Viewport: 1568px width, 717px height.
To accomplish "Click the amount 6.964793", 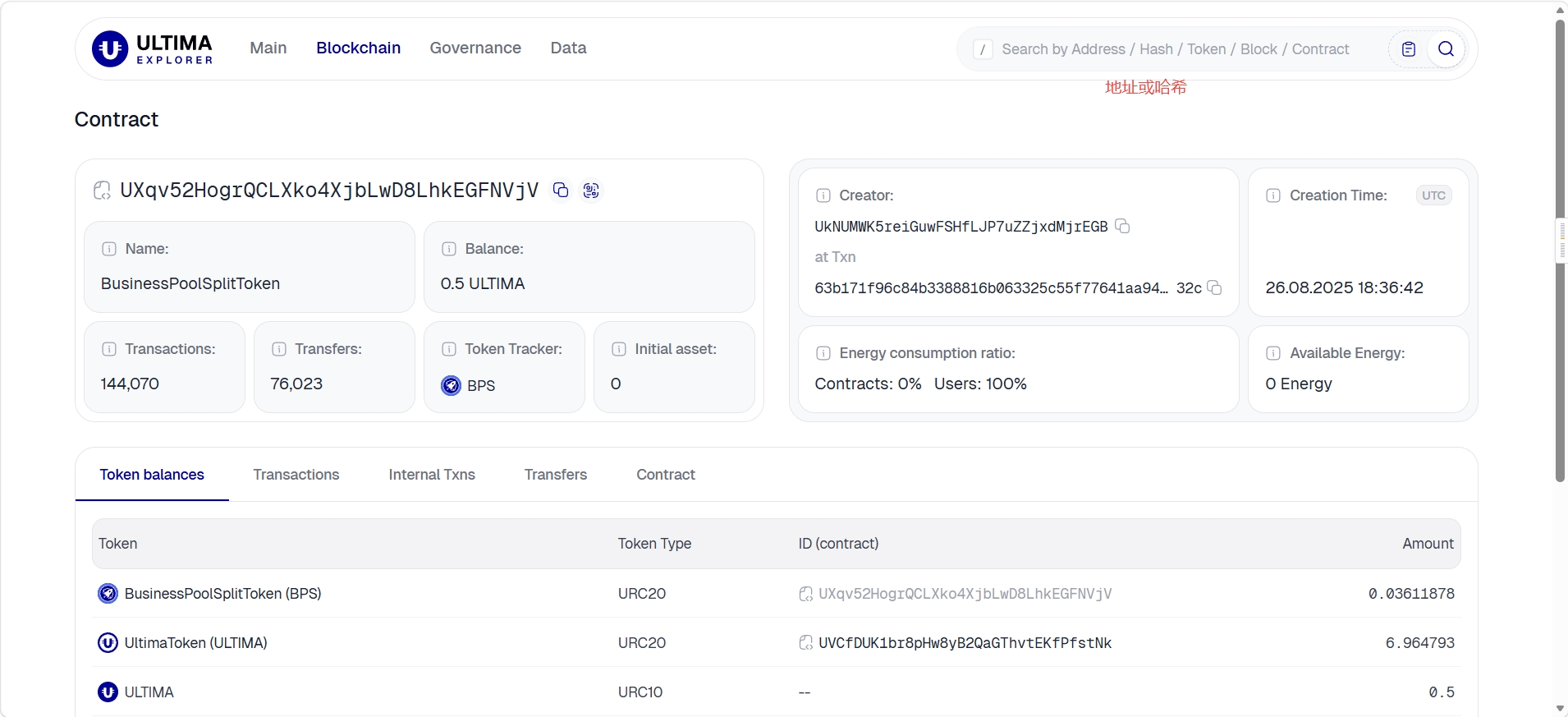I will pos(1420,643).
